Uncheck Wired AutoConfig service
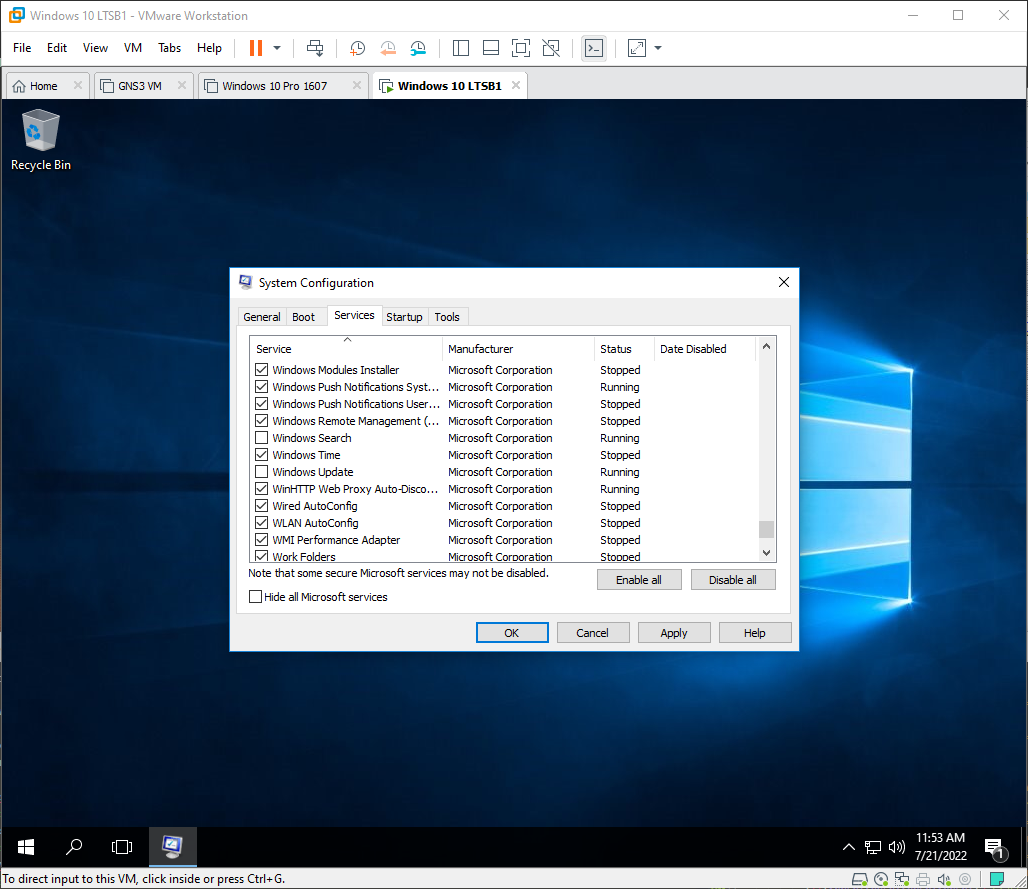This screenshot has width=1028, height=889. [x=262, y=506]
